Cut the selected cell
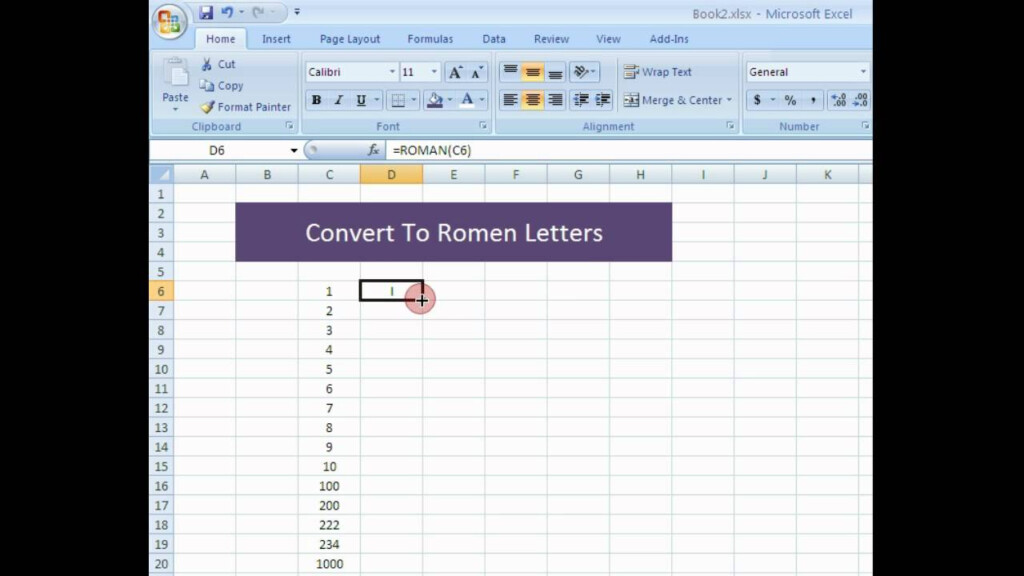 (219, 64)
